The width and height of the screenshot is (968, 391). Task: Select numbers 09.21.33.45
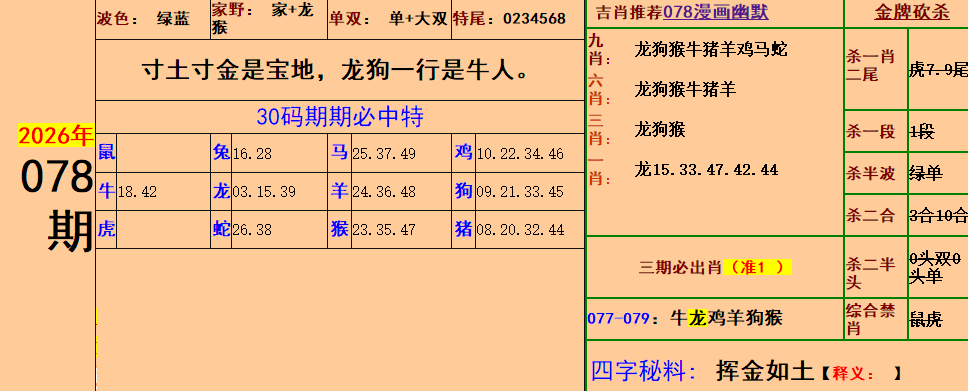coord(520,192)
